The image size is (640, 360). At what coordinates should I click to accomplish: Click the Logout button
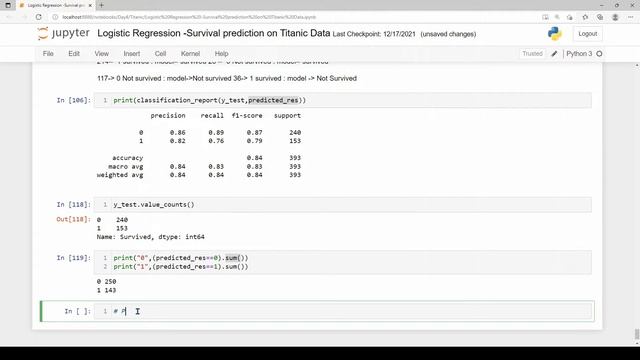pyautogui.click(x=587, y=34)
